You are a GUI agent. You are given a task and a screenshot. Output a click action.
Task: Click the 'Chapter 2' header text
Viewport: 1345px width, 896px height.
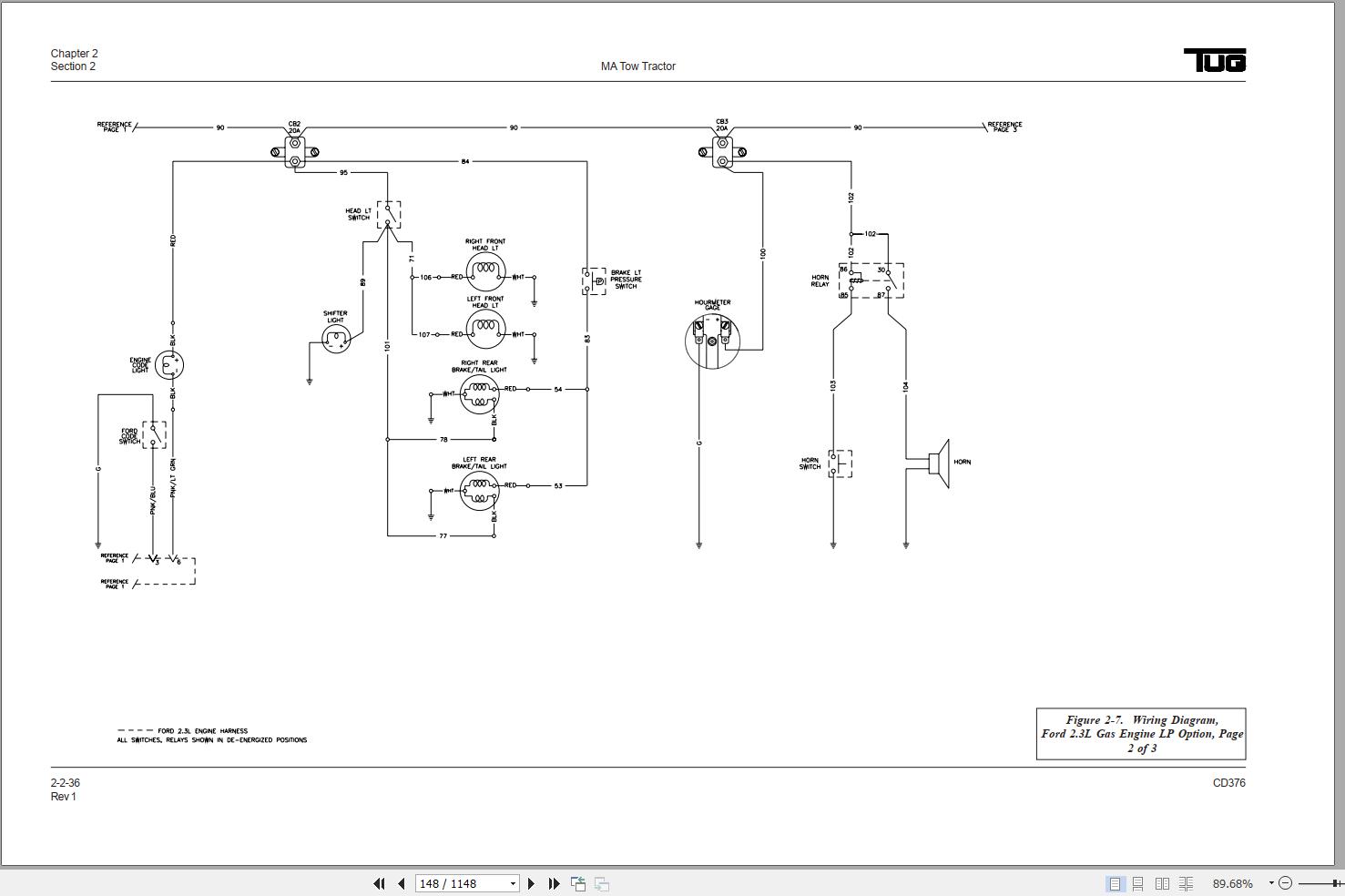75,54
